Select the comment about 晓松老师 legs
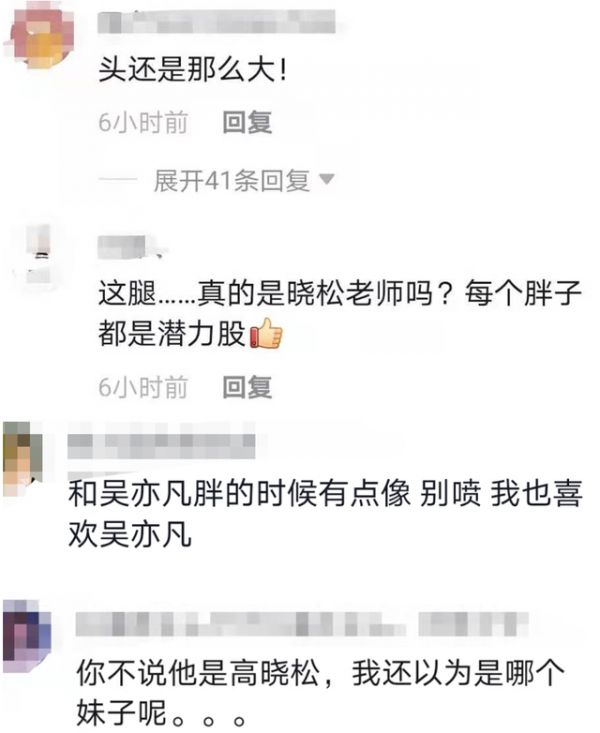 (x=340, y=314)
